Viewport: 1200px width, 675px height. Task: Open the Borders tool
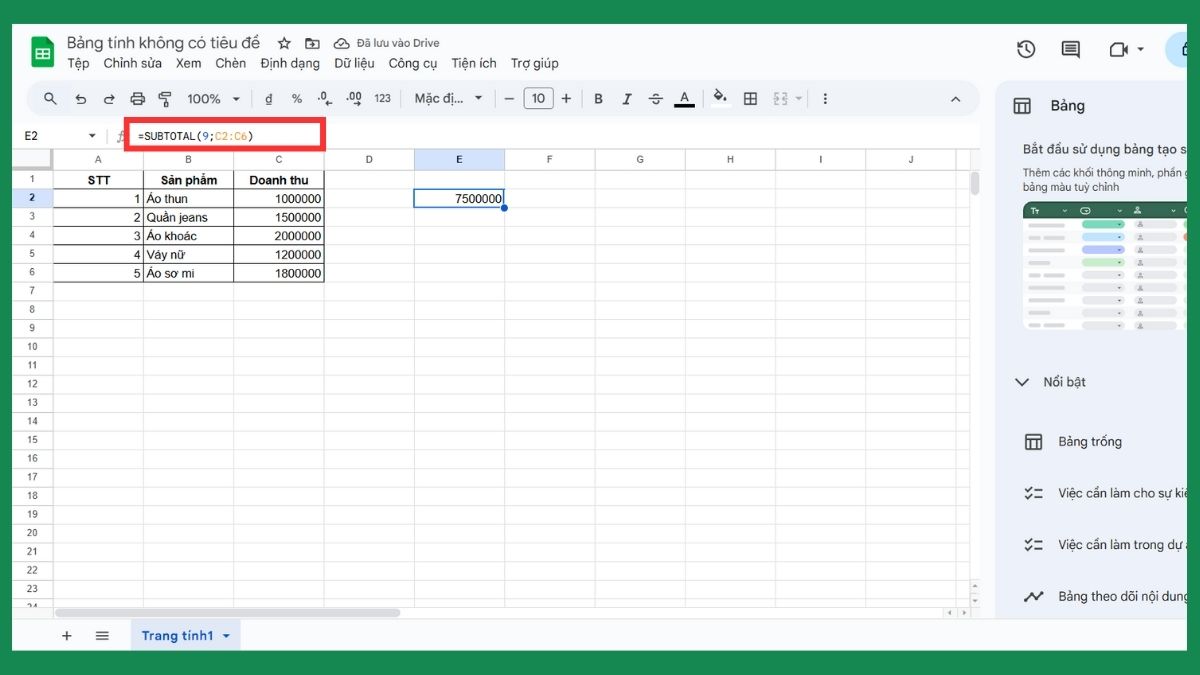coord(750,98)
